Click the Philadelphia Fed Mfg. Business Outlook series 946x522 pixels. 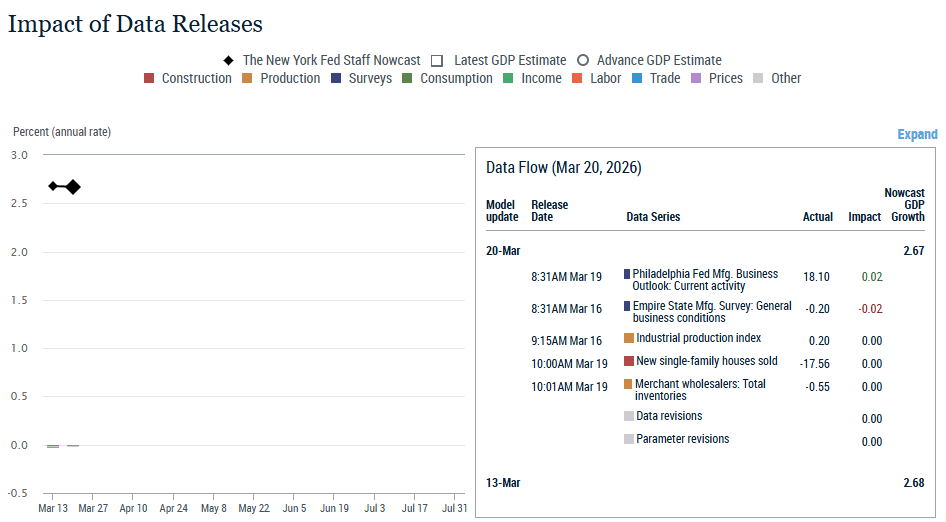coord(704,280)
